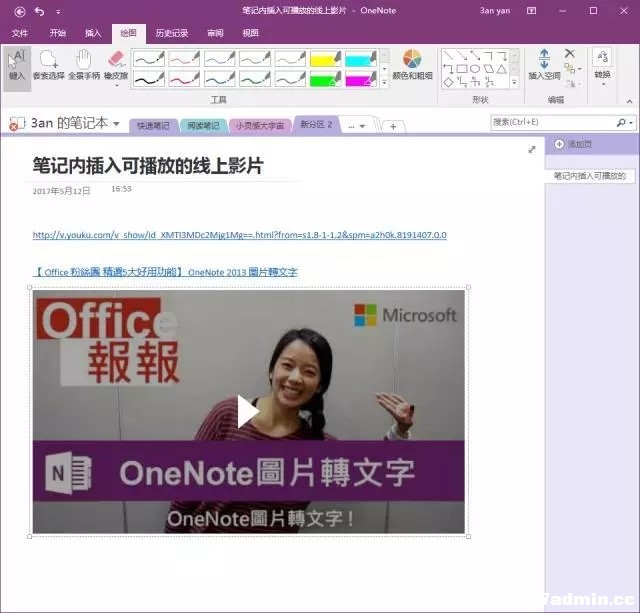
Task: Click in the 搜索 (Ctrl+E) search box
Action: 553,122
